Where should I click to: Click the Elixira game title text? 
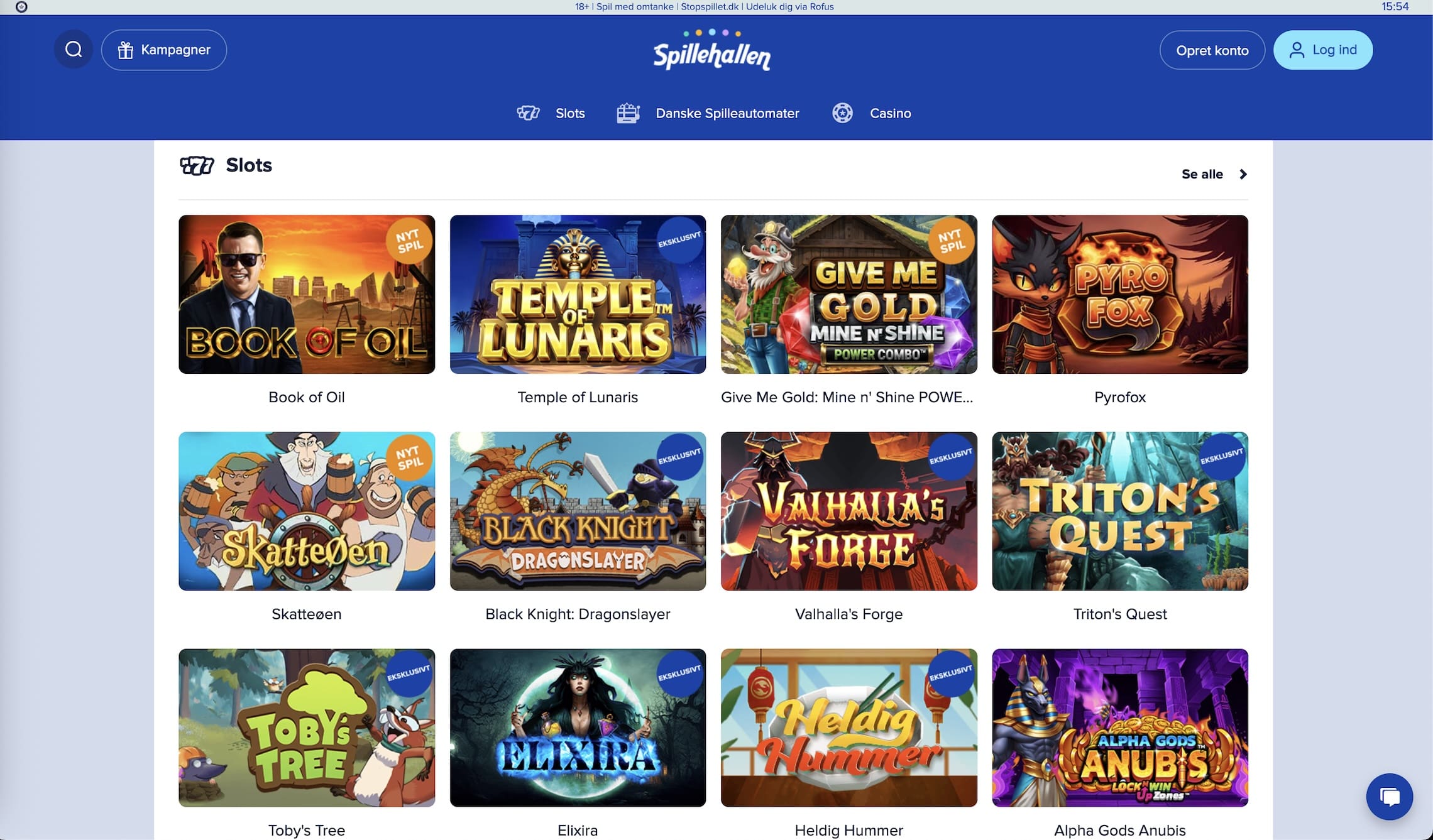(578, 830)
